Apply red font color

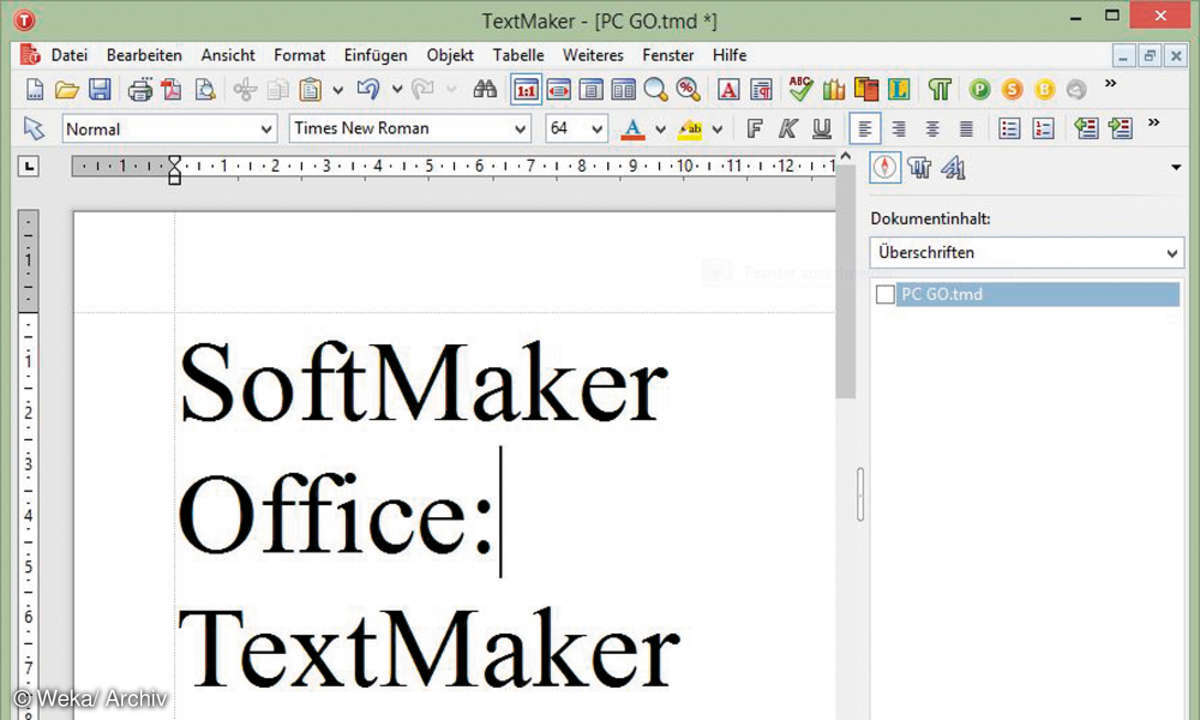click(x=632, y=129)
